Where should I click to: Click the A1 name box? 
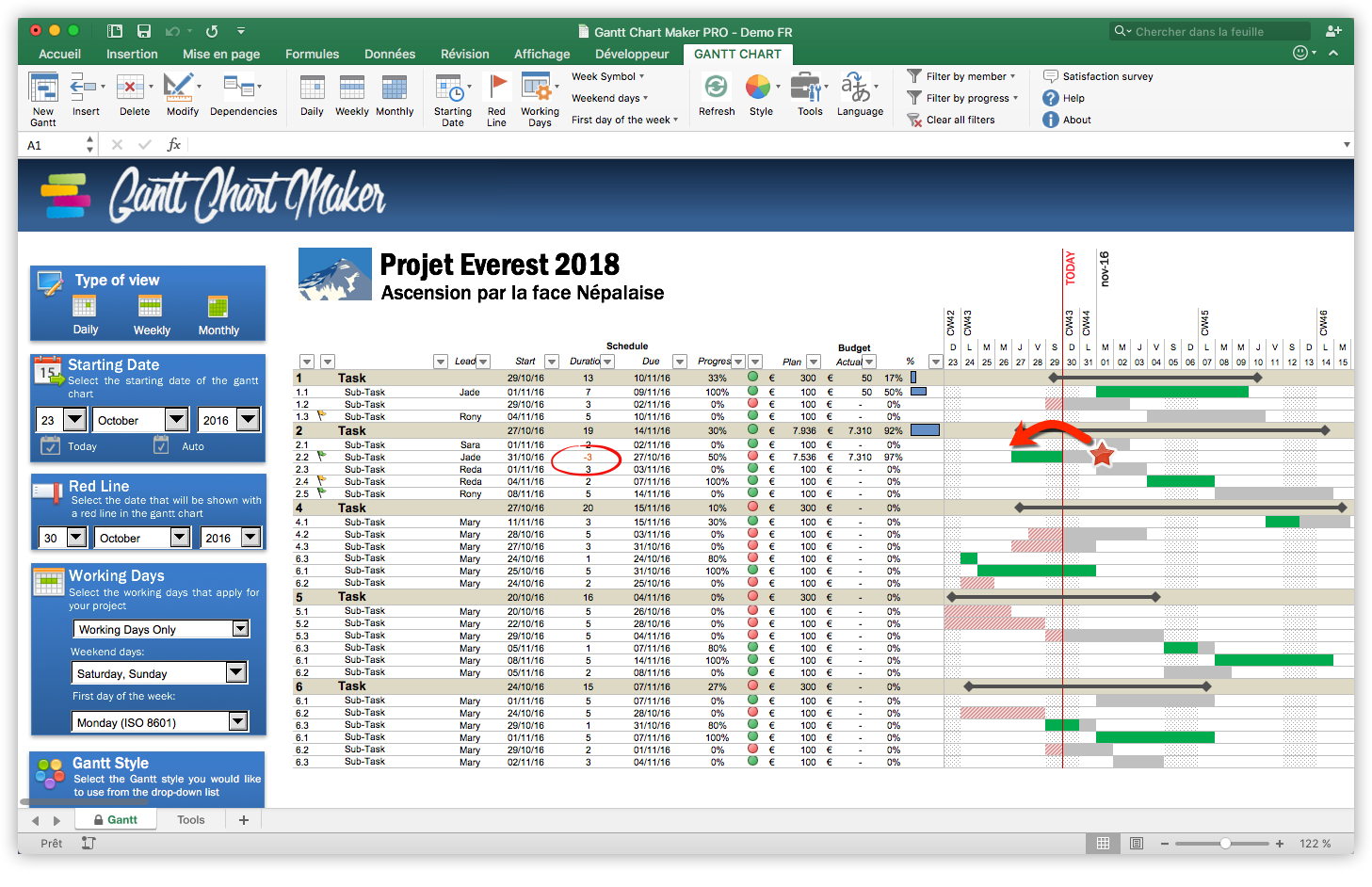pos(56,145)
